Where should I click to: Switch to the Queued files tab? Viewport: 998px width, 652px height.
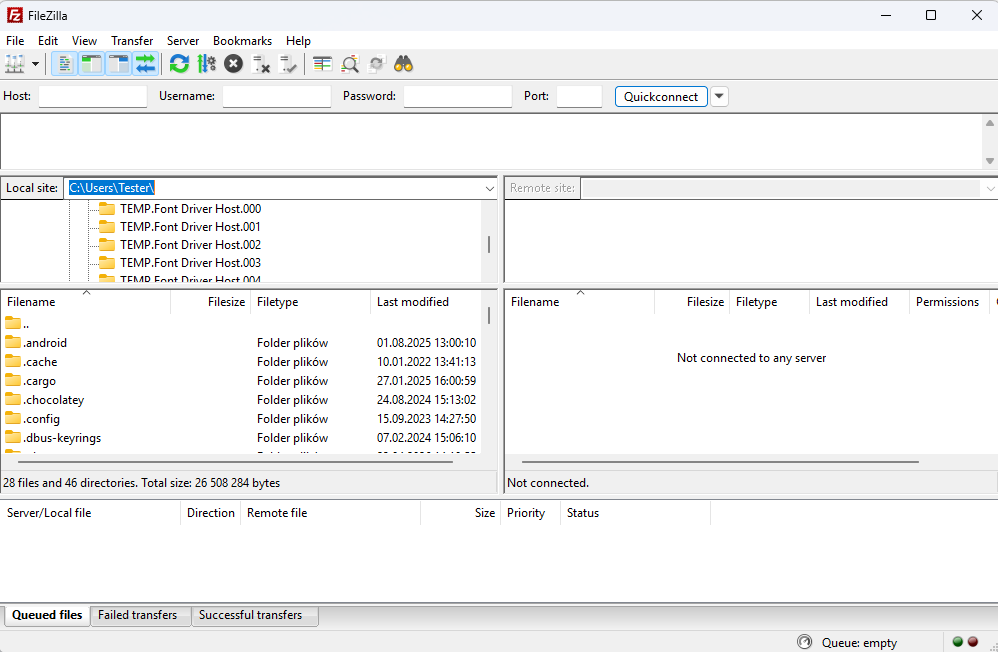pyautogui.click(x=47, y=615)
